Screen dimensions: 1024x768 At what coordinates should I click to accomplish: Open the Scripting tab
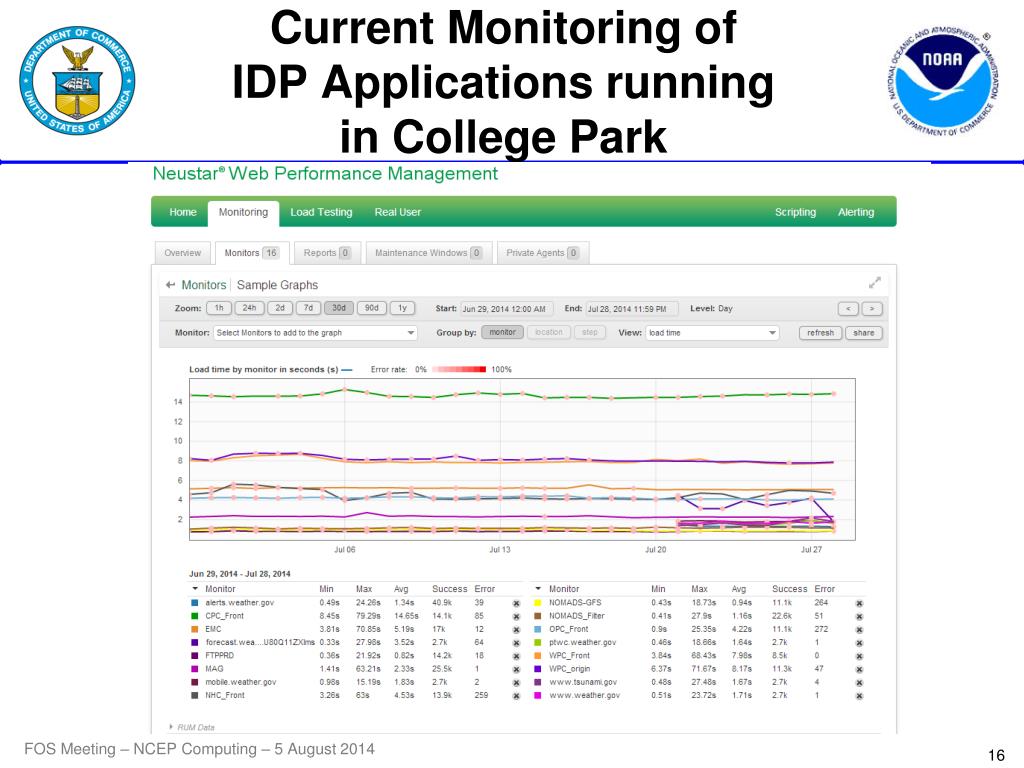point(795,212)
